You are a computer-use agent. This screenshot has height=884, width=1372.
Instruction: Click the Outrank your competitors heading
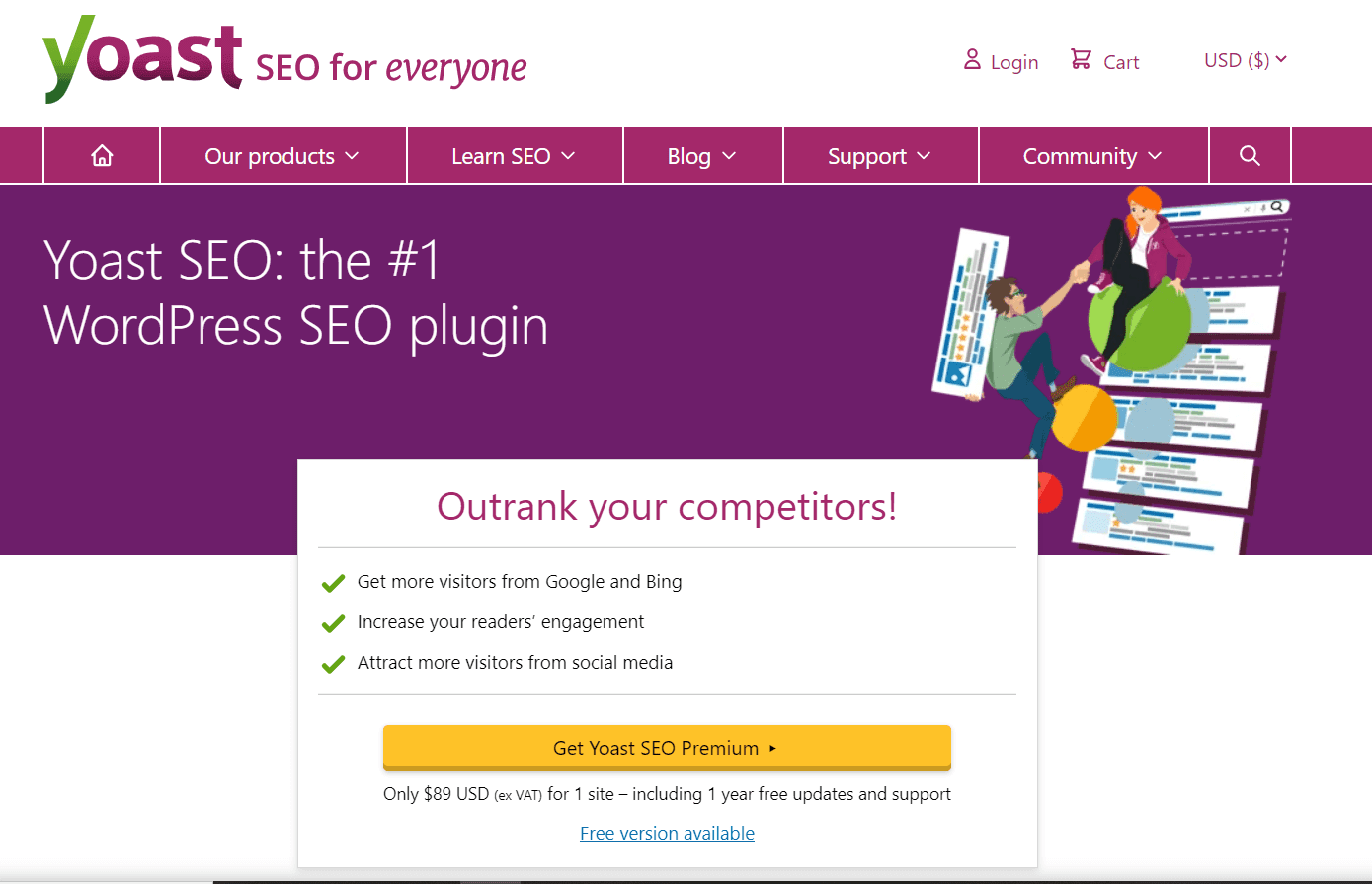[x=667, y=506]
